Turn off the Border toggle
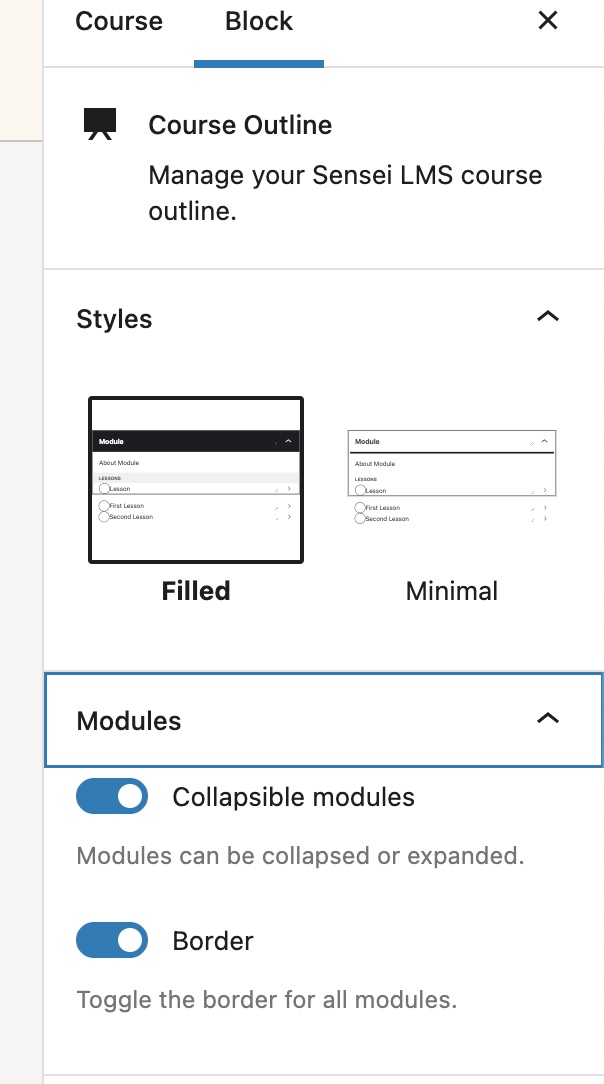This screenshot has width=604, height=1084. pyautogui.click(x=112, y=940)
